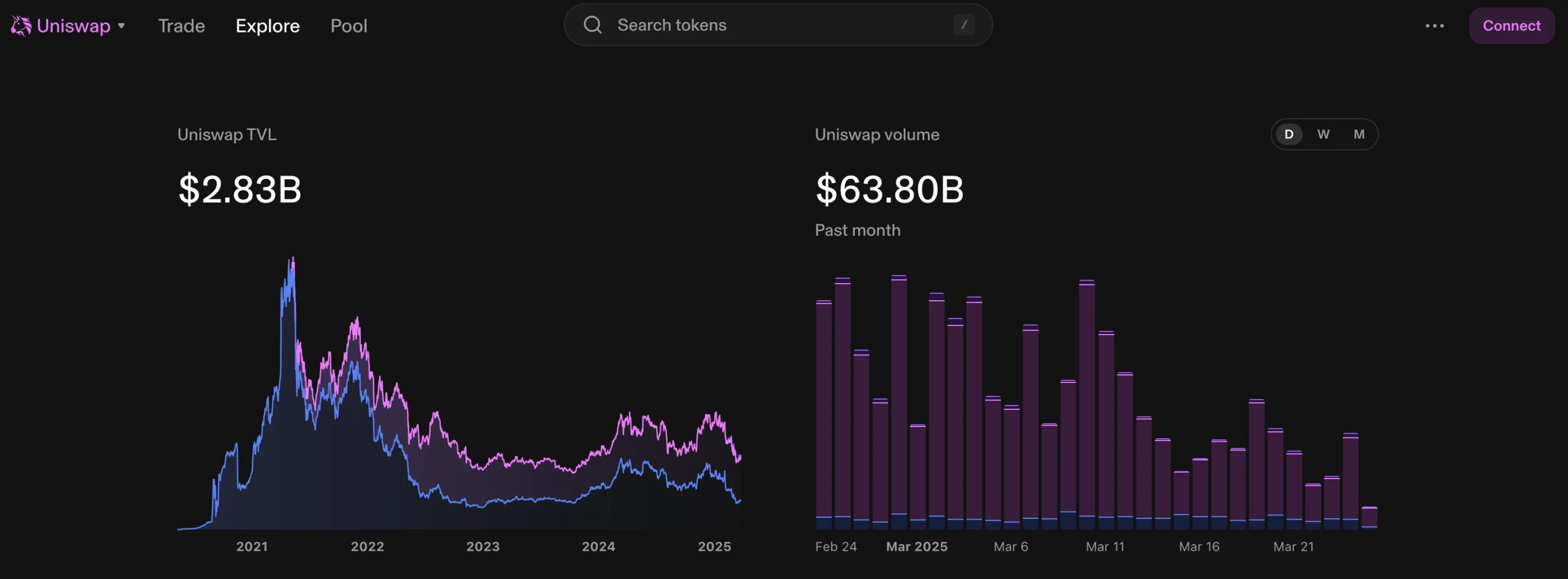Open the Trade menu
Image resolution: width=1568 pixels, height=579 pixels.
coord(181,26)
